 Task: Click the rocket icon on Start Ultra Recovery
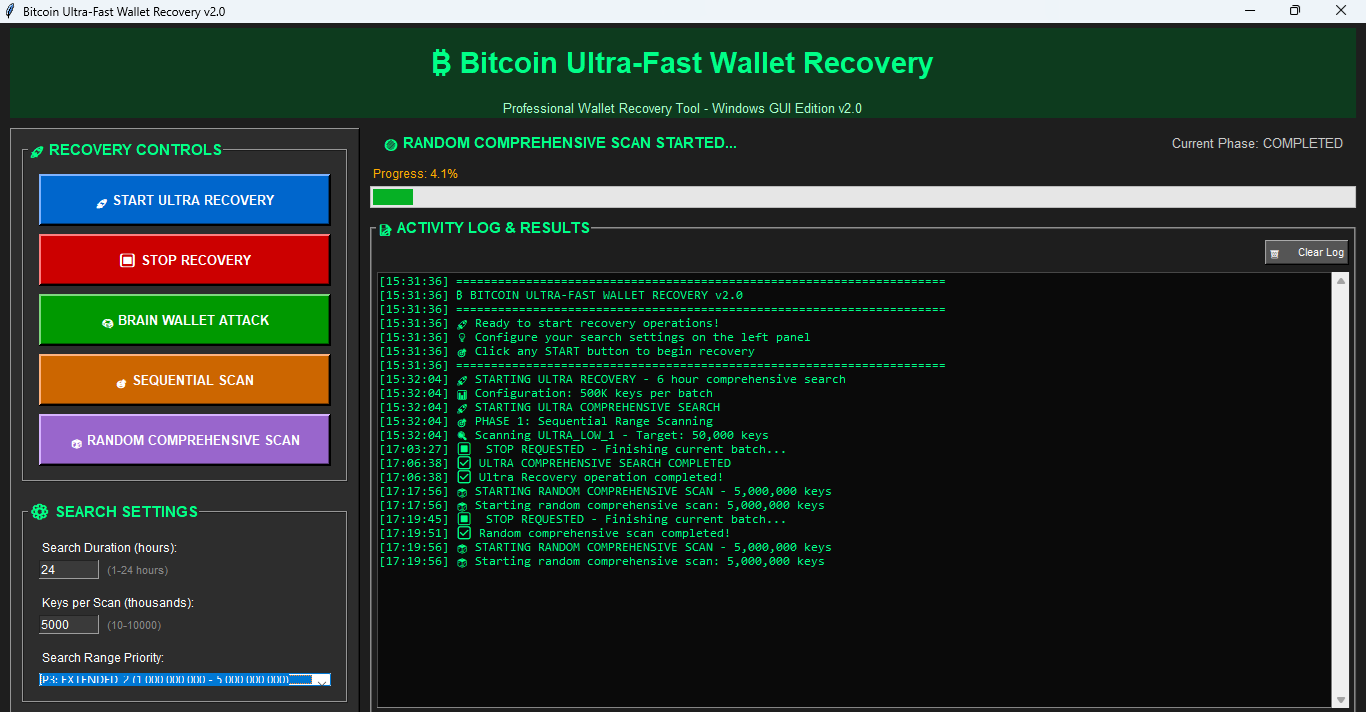click(101, 201)
